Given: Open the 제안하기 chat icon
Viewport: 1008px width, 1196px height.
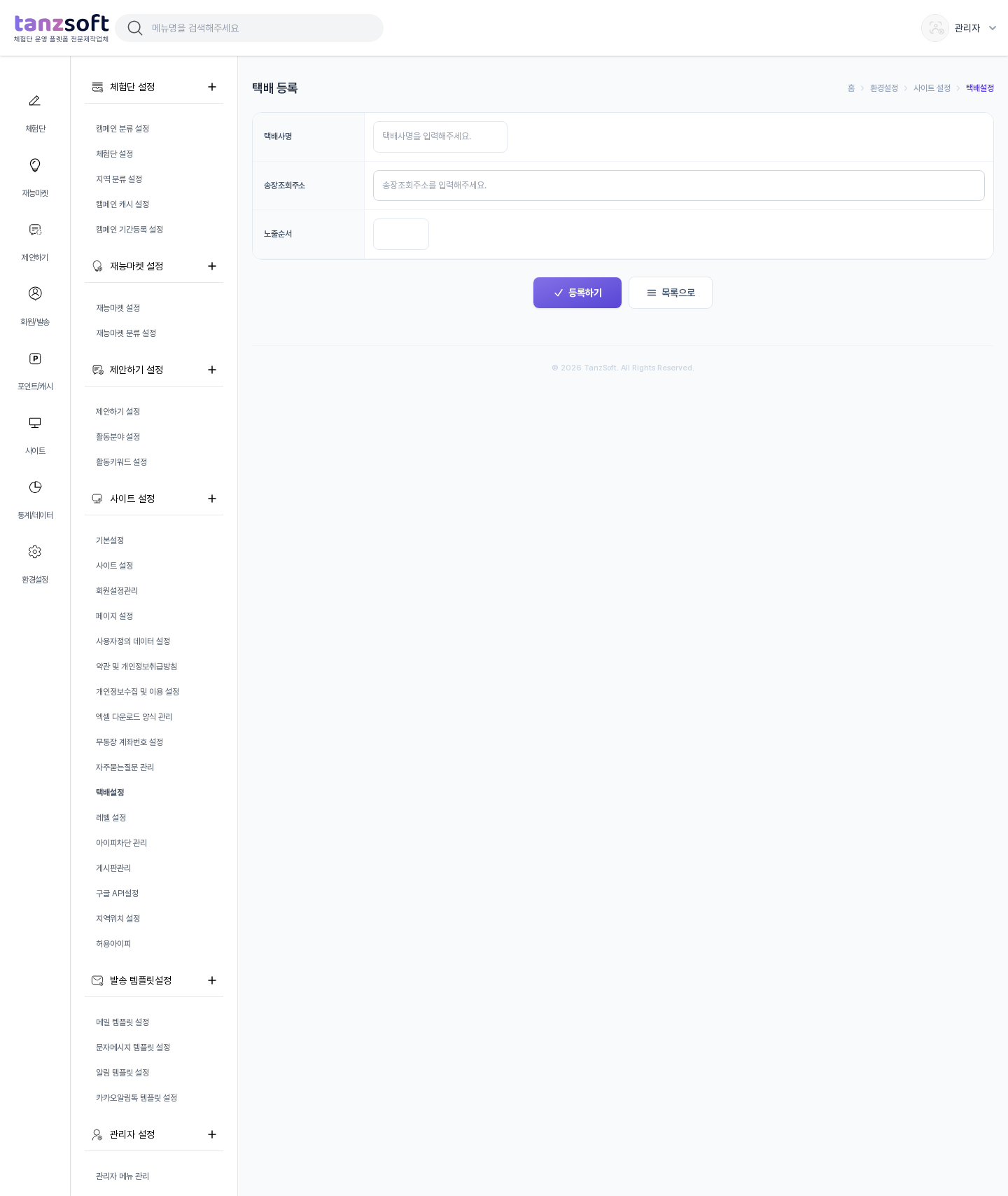Looking at the screenshot, I should tap(35, 230).
